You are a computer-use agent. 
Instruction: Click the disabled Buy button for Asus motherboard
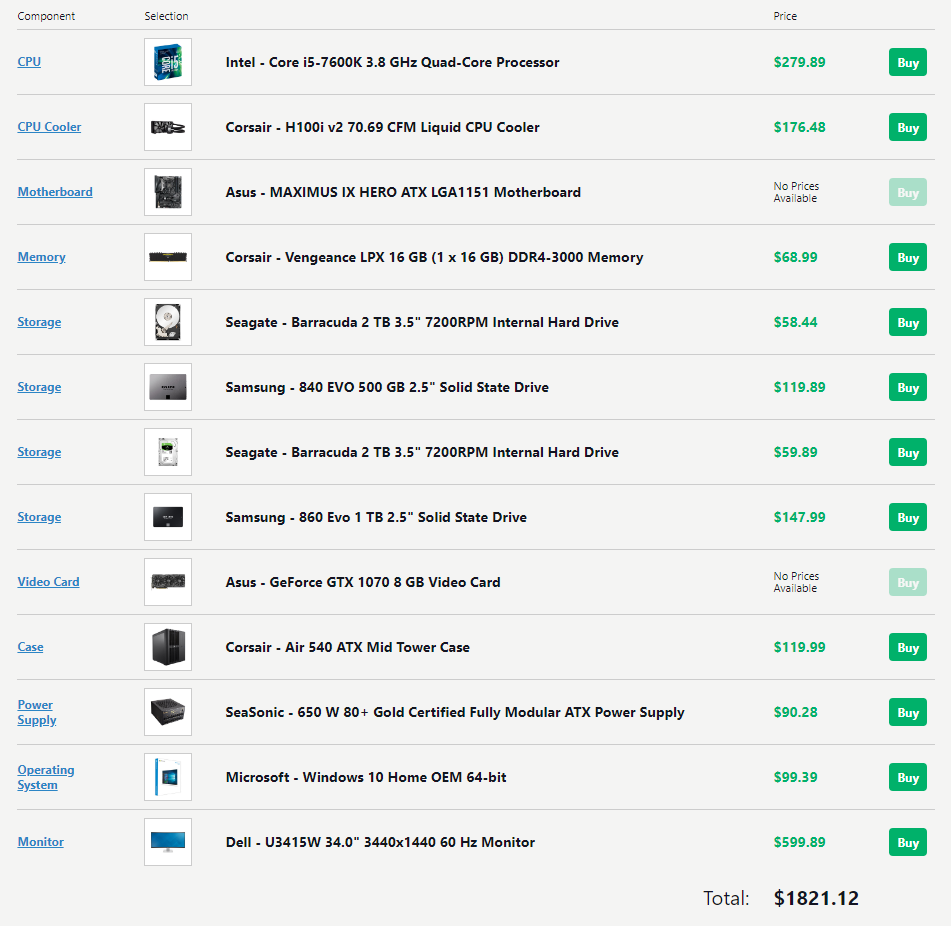[x=908, y=192]
